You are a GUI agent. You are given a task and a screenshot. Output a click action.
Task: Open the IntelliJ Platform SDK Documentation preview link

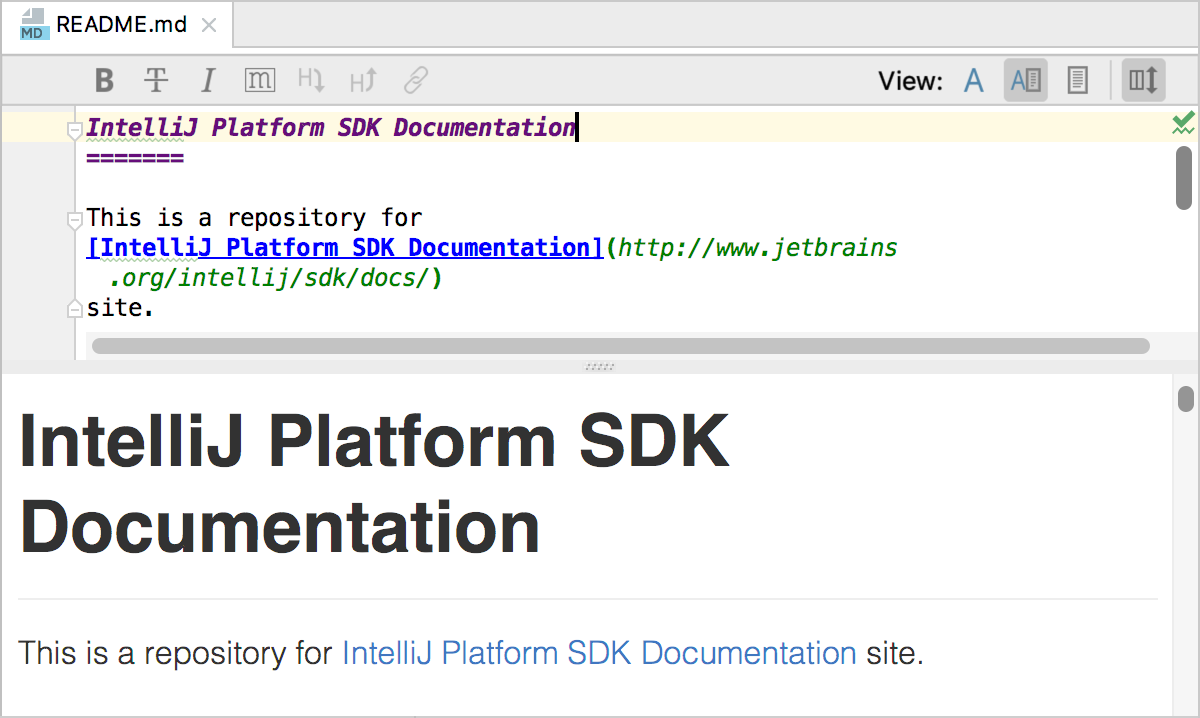click(598, 653)
